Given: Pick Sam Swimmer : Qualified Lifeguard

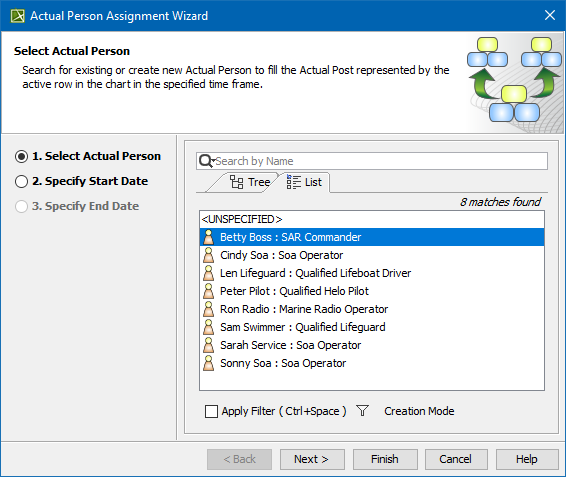Looking at the screenshot, I should pyautogui.click(x=372, y=327).
